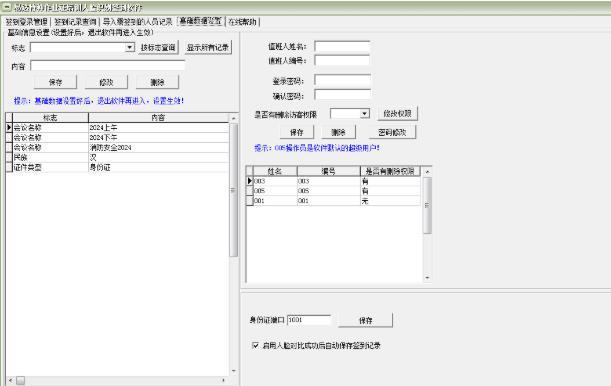Click the 修改权限 button
Viewport: 611px width, 386px height.
point(397,113)
